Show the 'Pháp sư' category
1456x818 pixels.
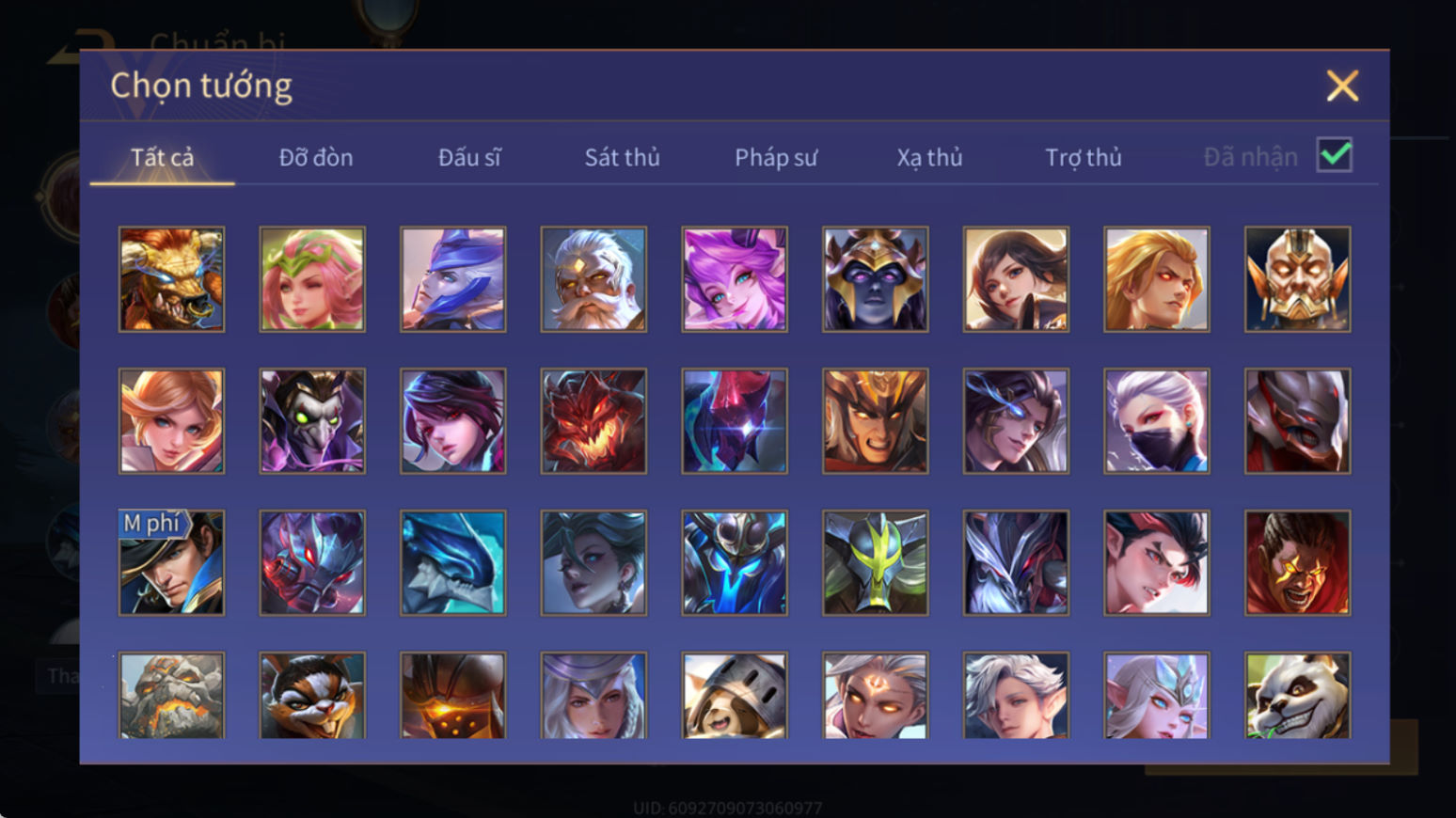(x=776, y=157)
